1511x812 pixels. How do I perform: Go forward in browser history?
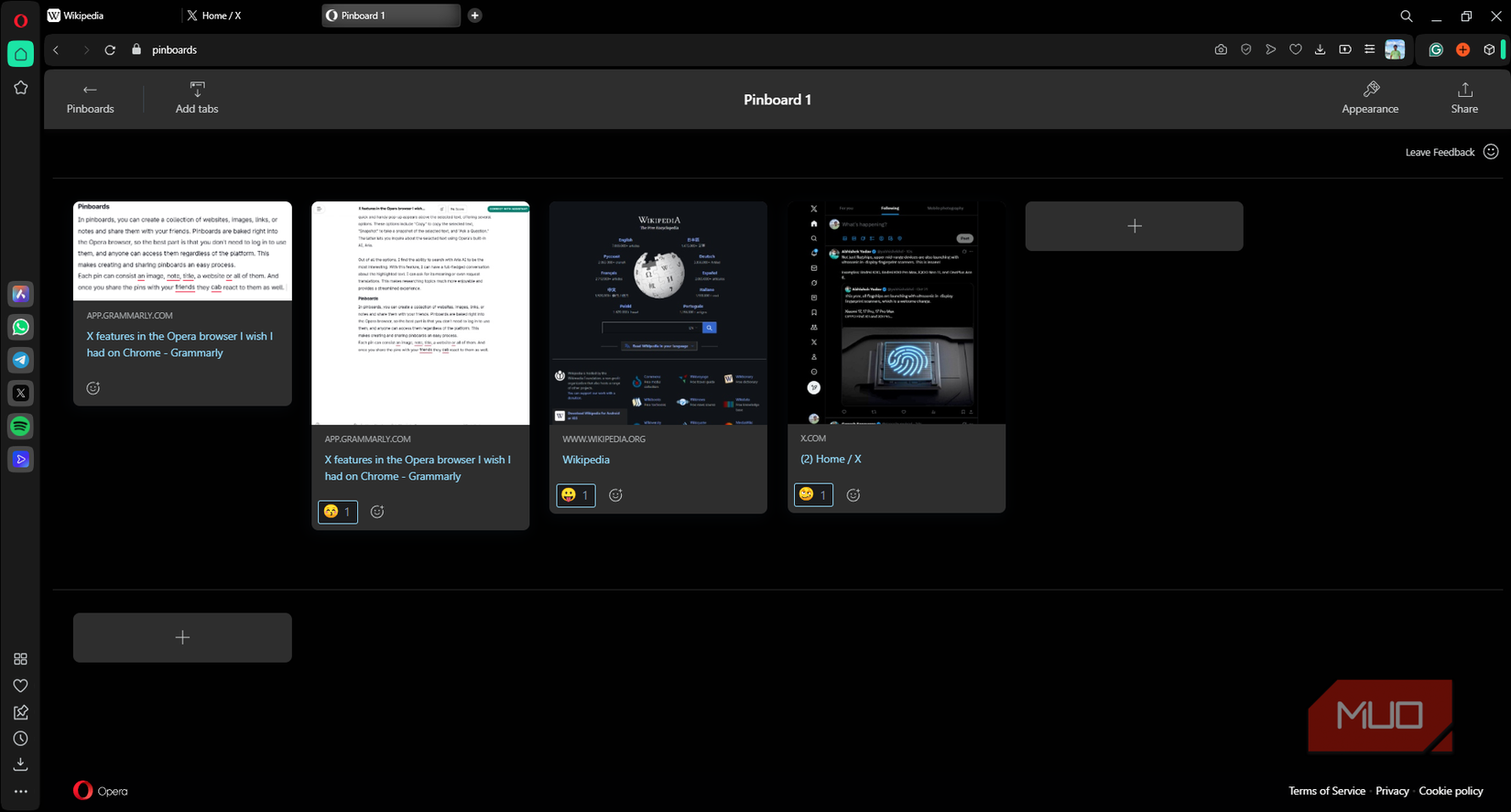(x=85, y=49)
